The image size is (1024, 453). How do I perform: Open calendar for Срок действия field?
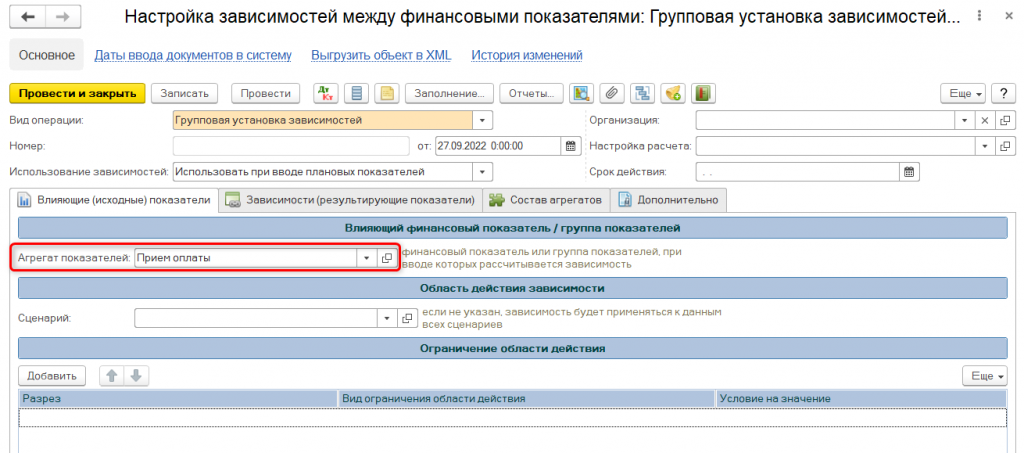click(909, 172)
